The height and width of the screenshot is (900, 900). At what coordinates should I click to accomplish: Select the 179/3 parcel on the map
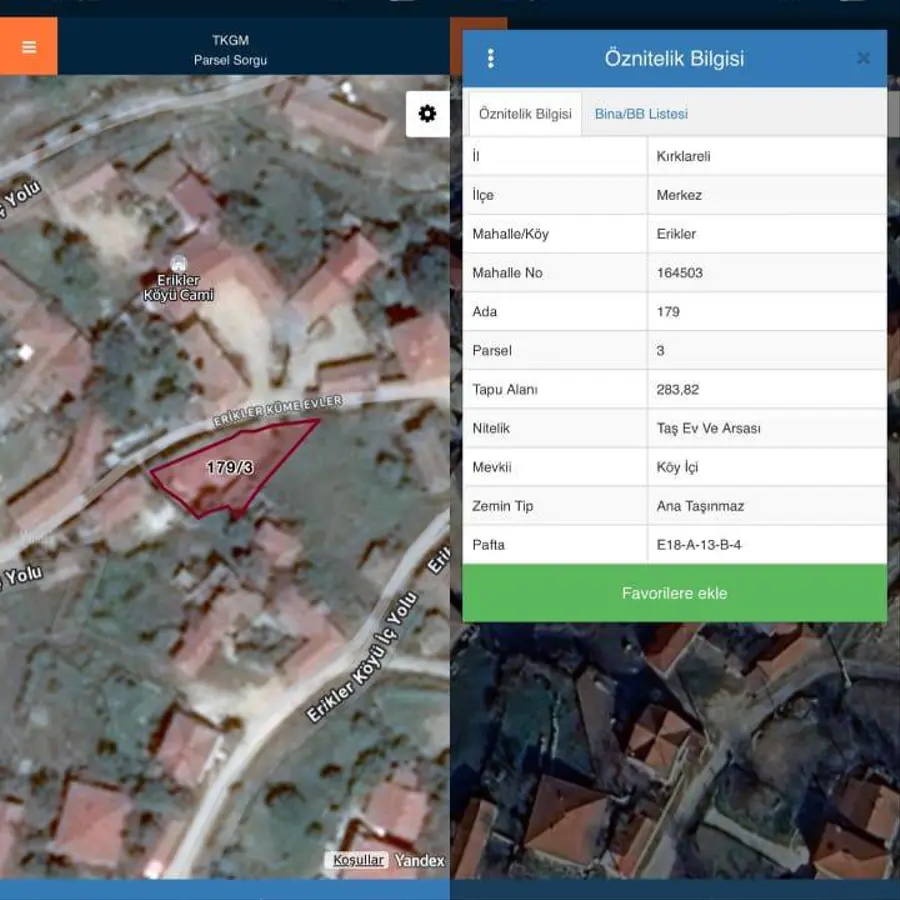[230, 468]
